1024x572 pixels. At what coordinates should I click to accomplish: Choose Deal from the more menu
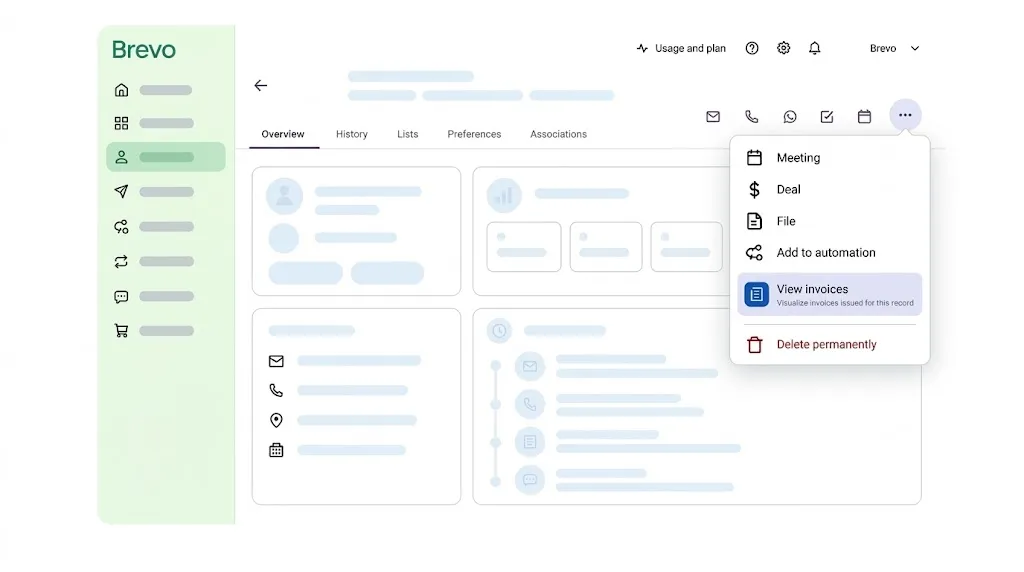[829, 189]
